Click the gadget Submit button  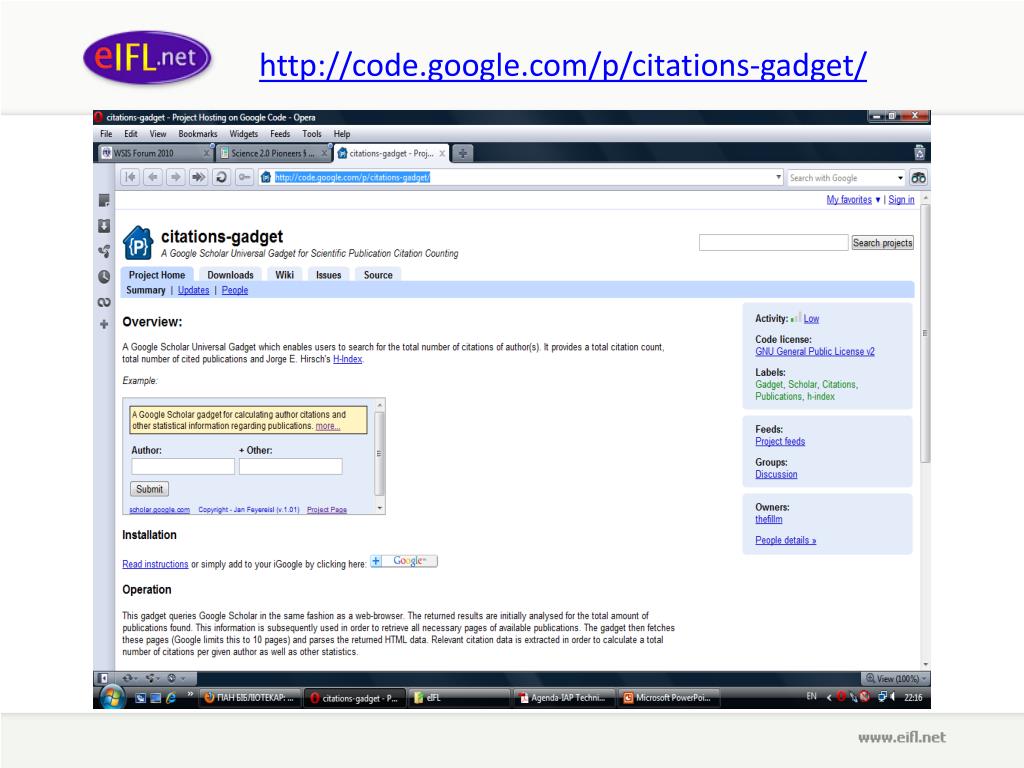pos(150,489)
